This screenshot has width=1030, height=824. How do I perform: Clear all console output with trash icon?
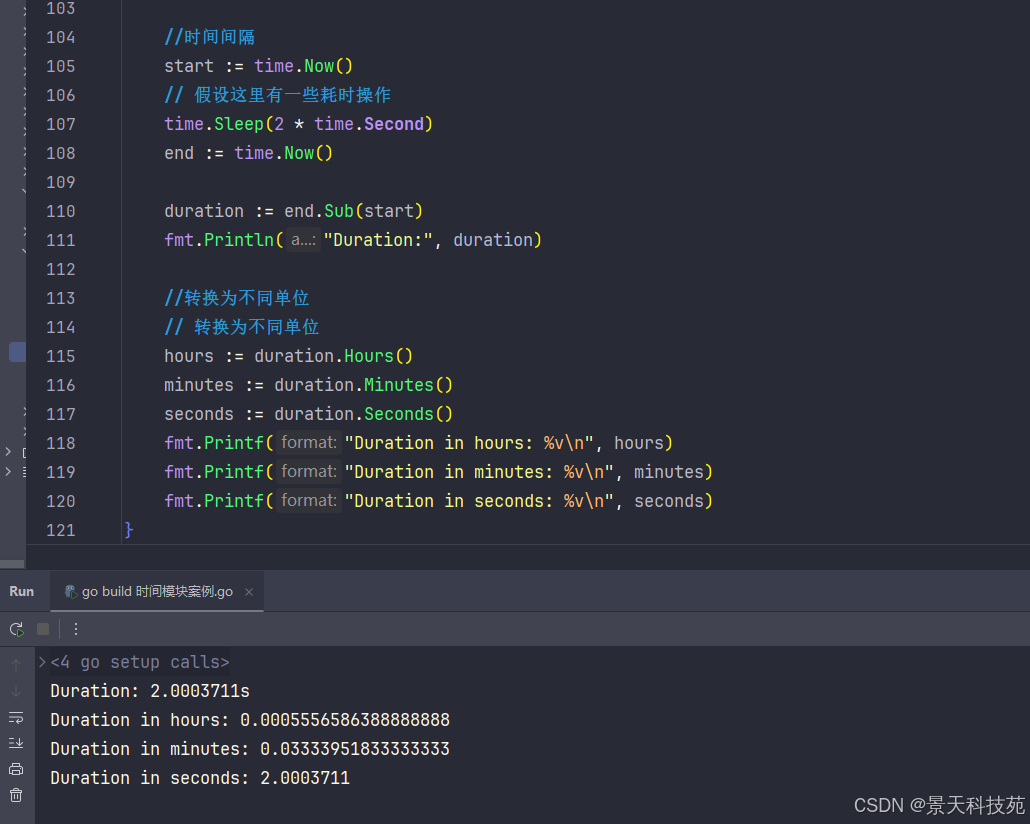[x=16, y=795]
